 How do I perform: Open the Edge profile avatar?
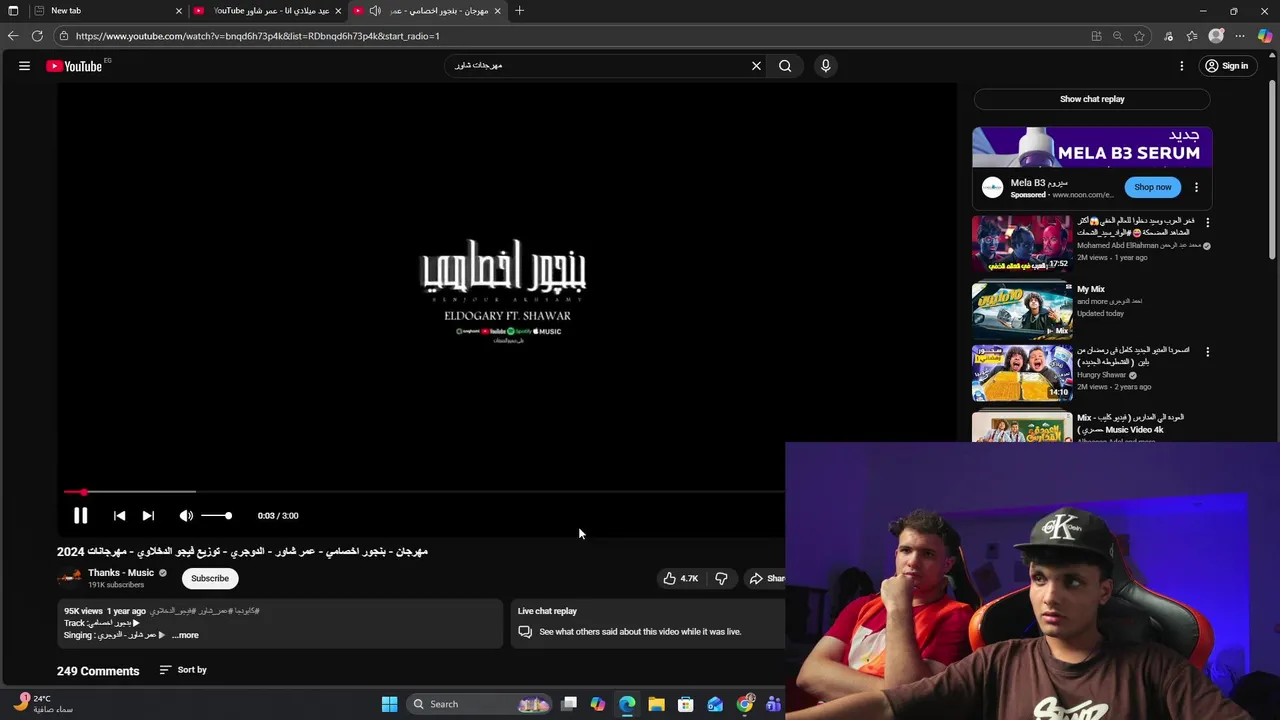point(1216,36)
